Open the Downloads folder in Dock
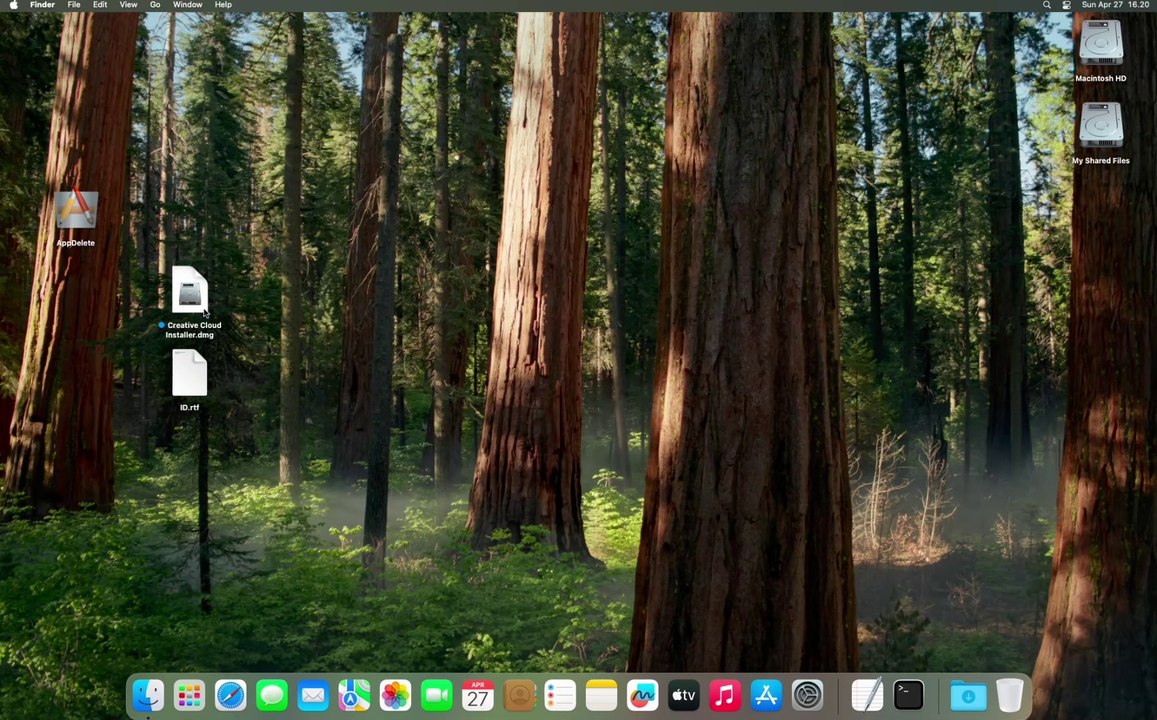Screen dimensions: 1157x720 tap(968, 695)
